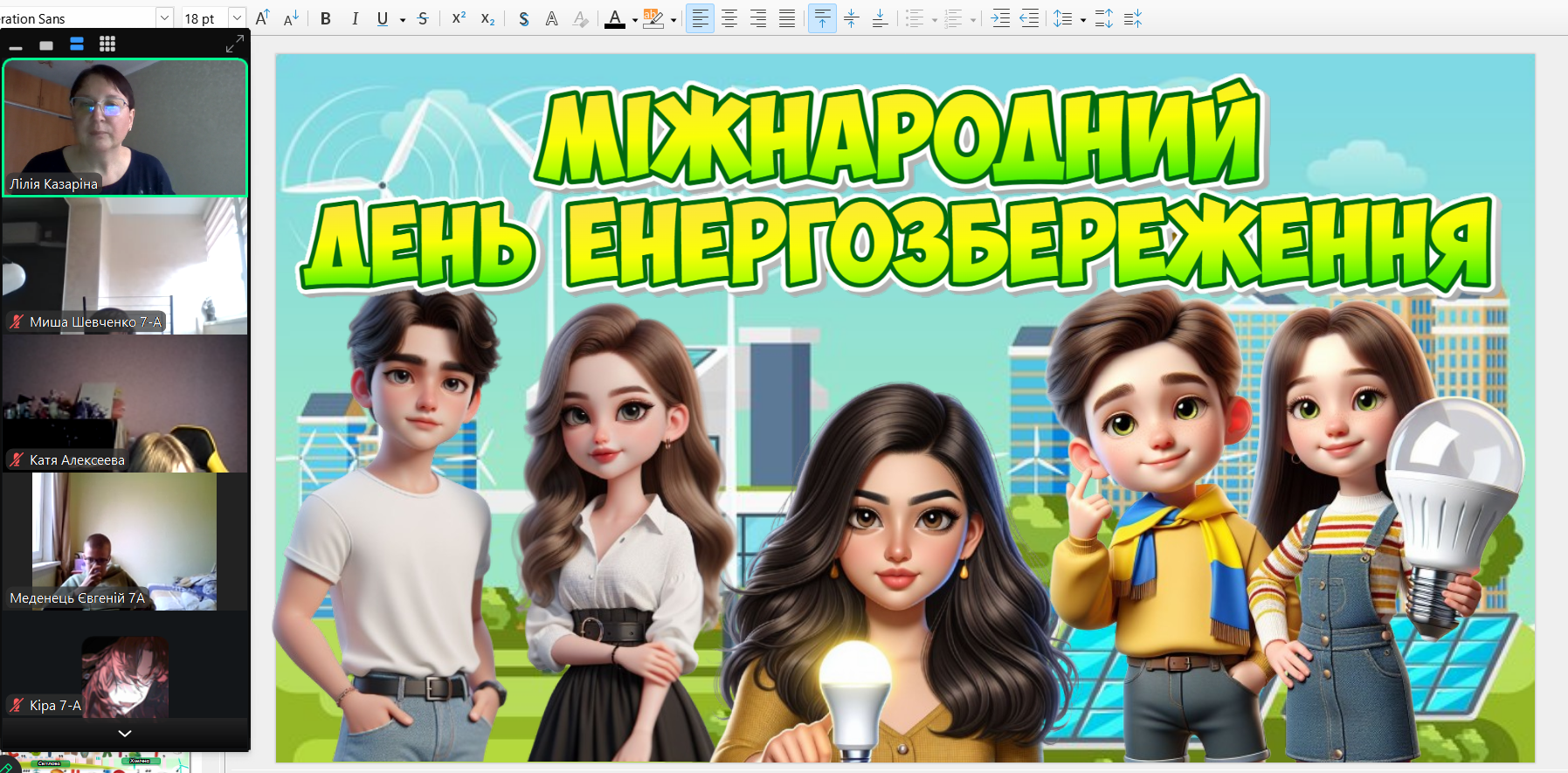1568x773 pixels.
Task: Align text to vertical center
Action: (x=851, y=18)
